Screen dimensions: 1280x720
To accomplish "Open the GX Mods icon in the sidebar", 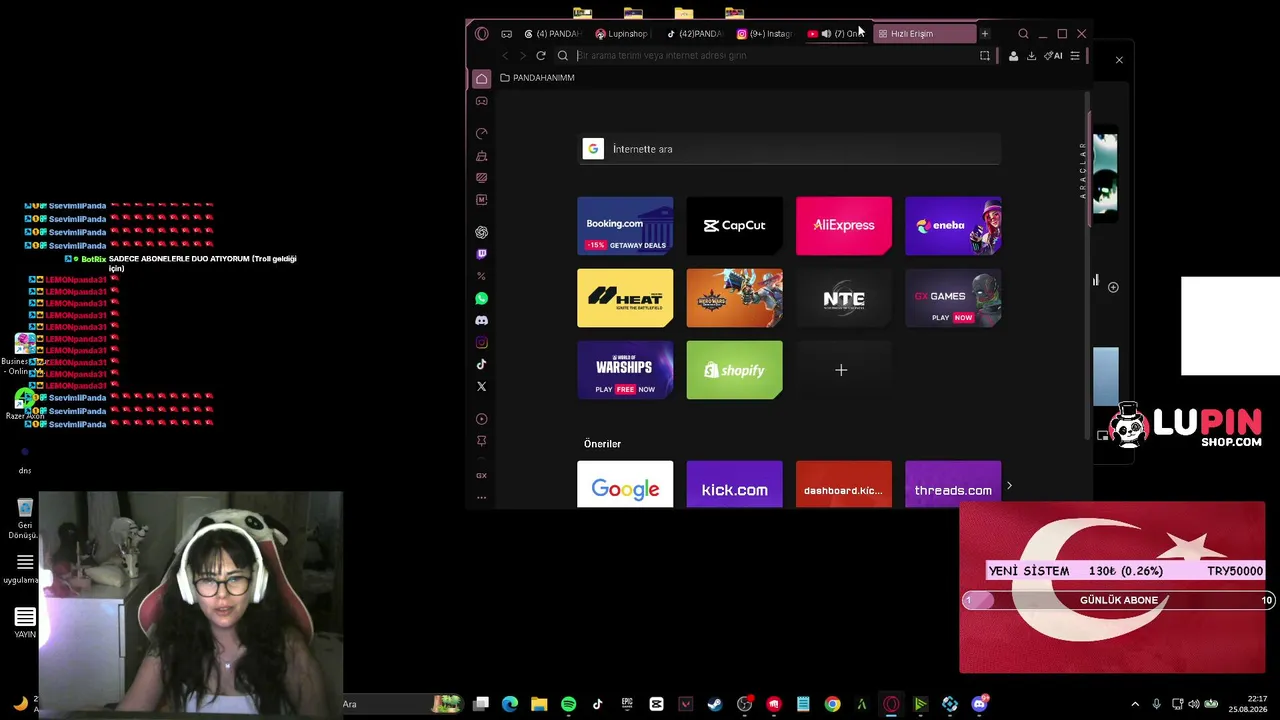I will [x=482, y=200].
